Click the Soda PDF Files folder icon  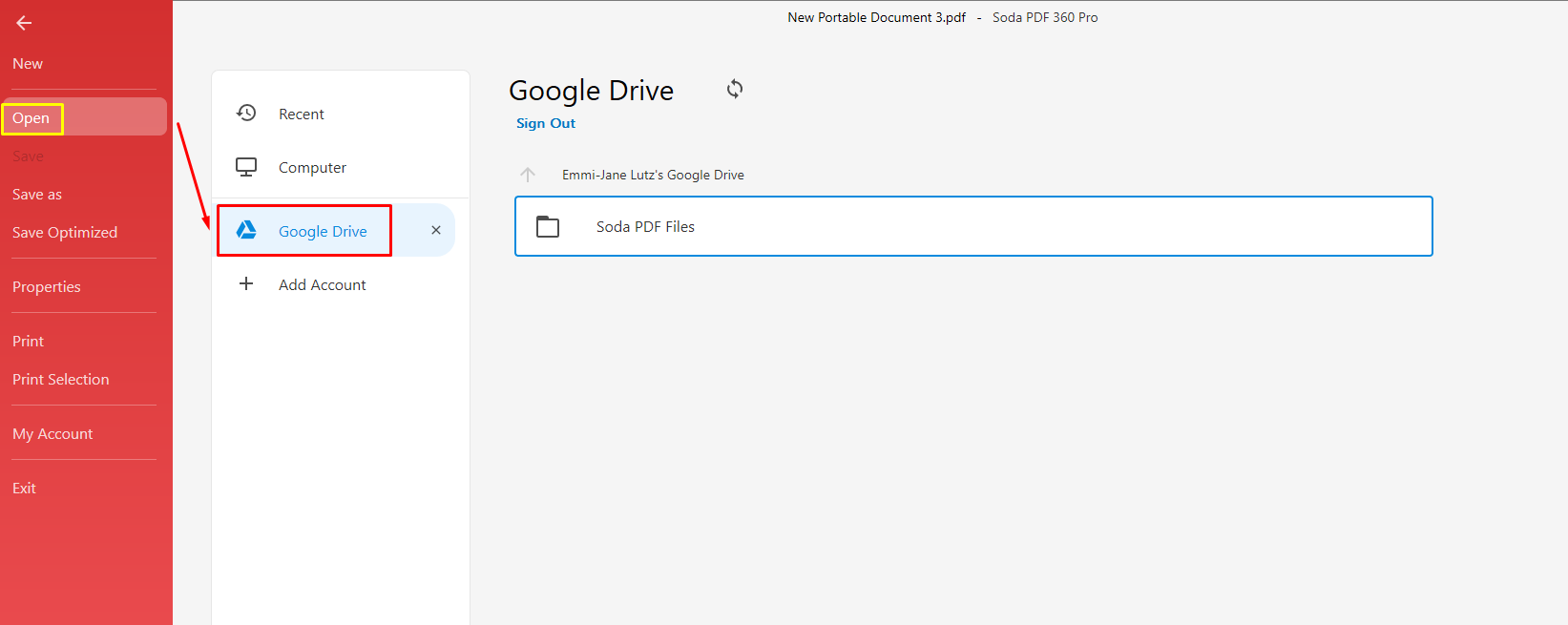coord(548,226)
